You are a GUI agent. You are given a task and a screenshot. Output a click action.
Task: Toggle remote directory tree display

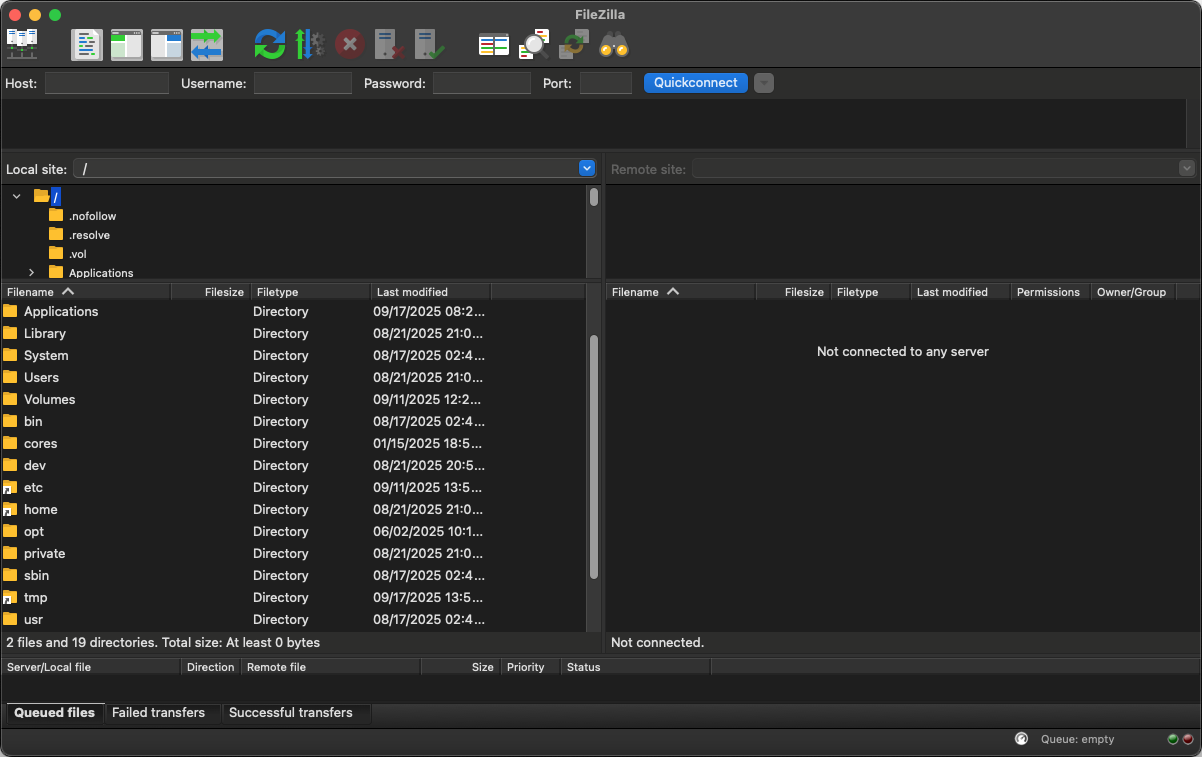click(167, 44)
